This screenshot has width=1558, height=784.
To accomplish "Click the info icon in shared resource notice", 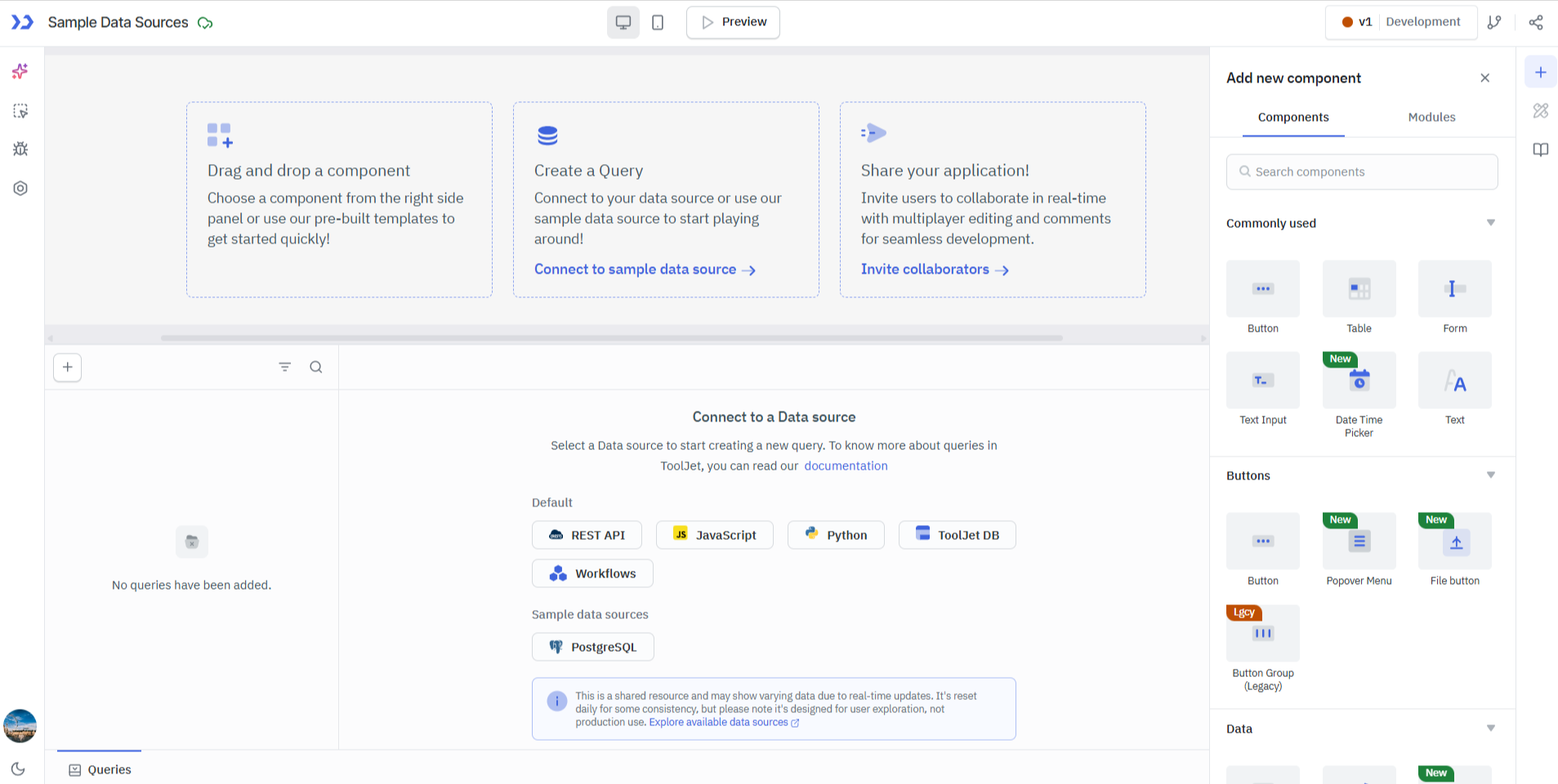I will point(557,701).
